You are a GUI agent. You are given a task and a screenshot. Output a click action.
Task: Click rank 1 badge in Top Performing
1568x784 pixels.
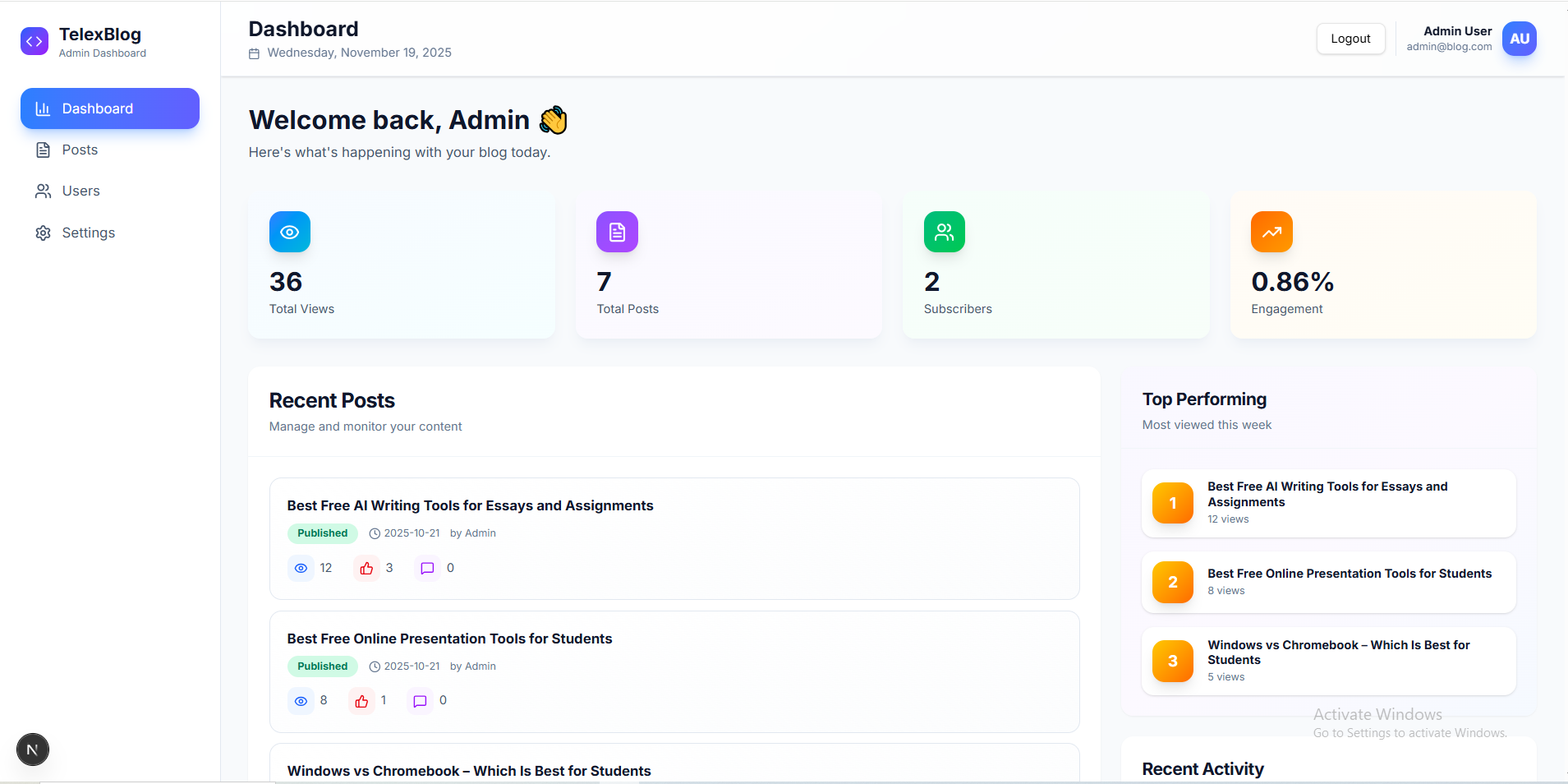click(x=1173, y=503)
